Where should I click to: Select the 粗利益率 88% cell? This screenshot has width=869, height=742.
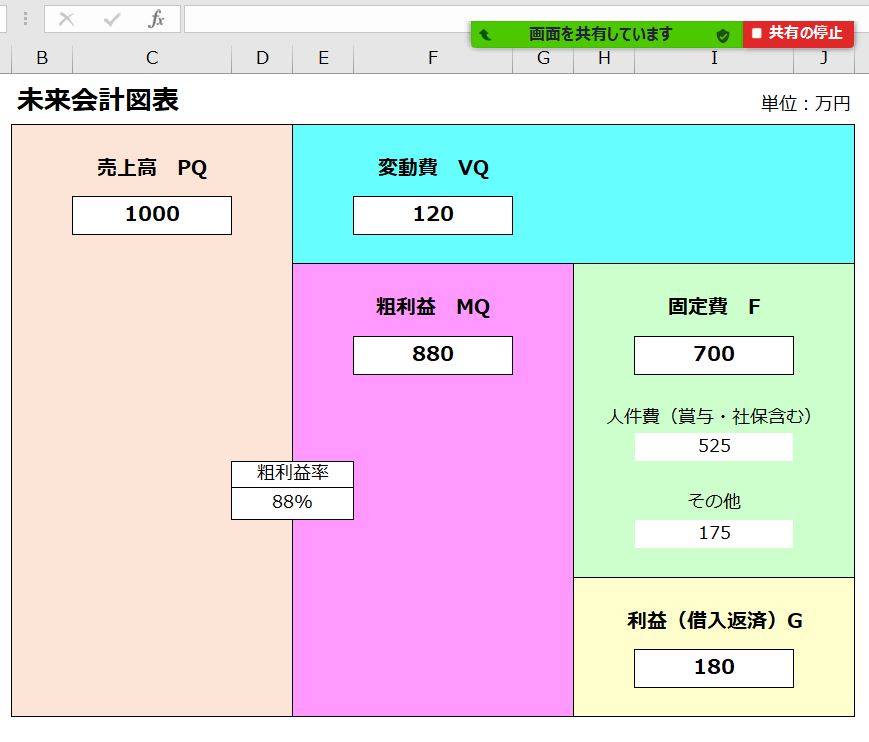[292, 503]
